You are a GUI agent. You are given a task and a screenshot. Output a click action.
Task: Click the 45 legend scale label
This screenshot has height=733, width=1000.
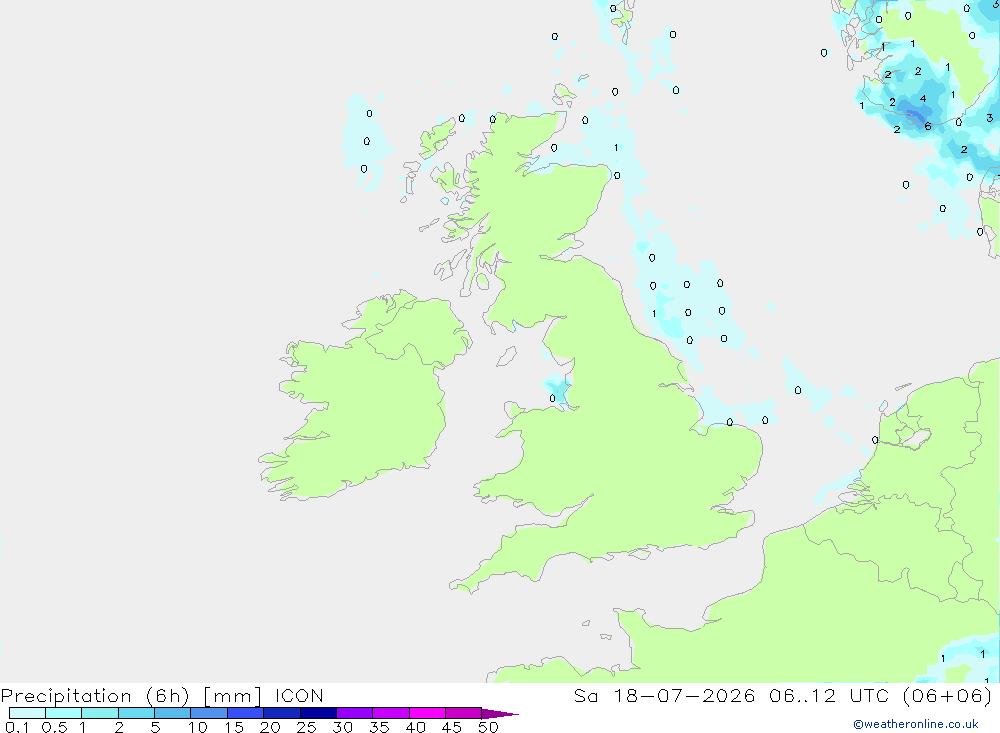point(452,727)
